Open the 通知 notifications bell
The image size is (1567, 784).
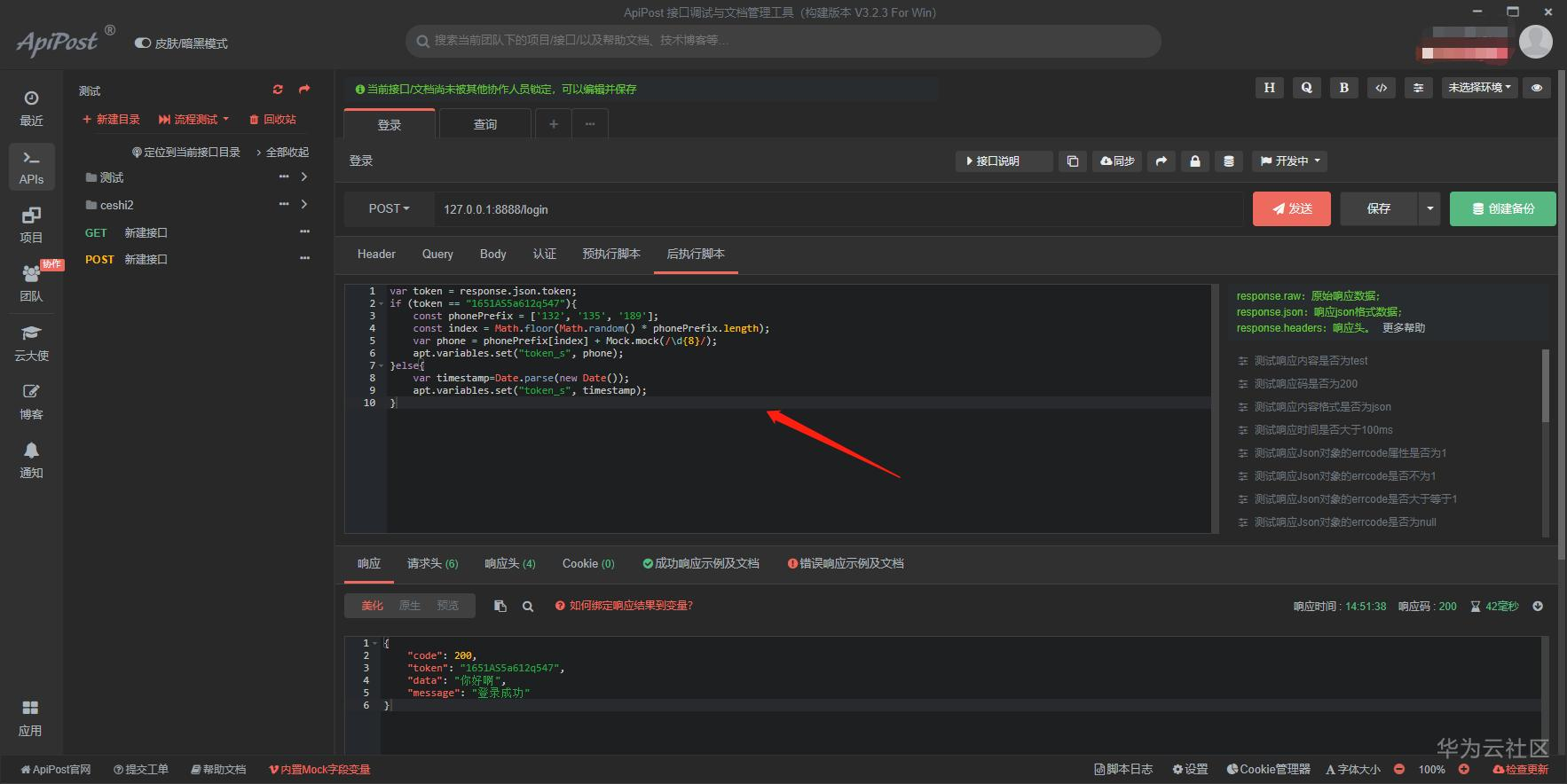[x=31, y=460]
